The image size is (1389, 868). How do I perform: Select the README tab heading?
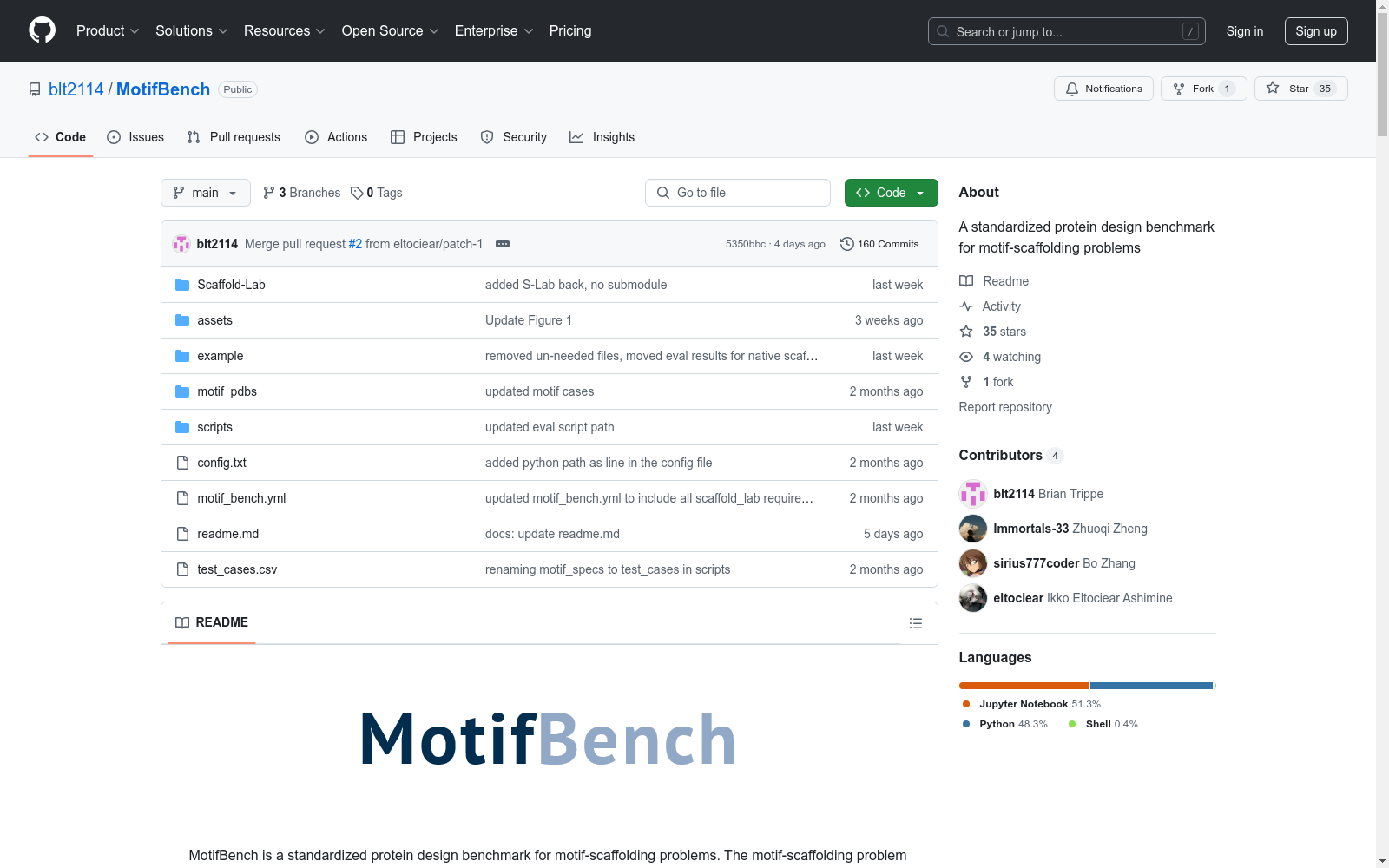(212, 622)
